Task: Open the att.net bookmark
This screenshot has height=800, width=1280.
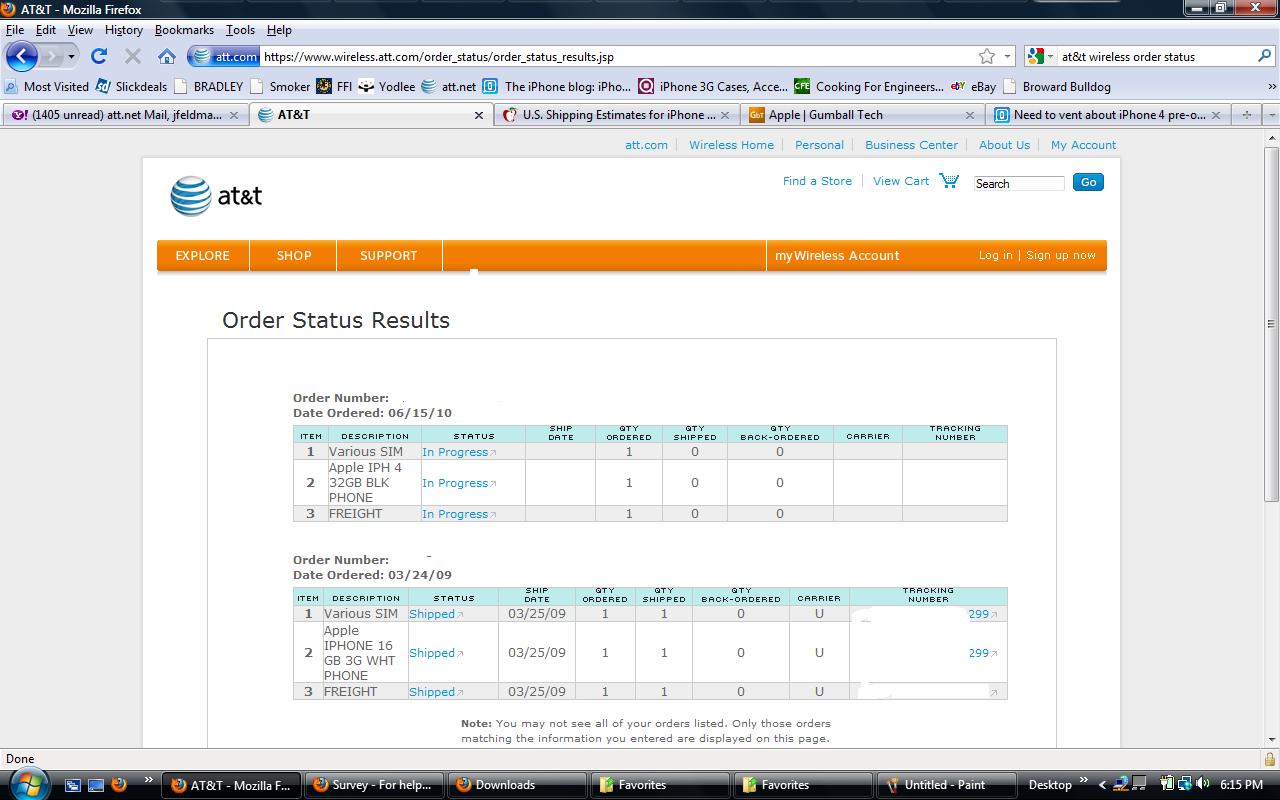Action: pos(448,87)
